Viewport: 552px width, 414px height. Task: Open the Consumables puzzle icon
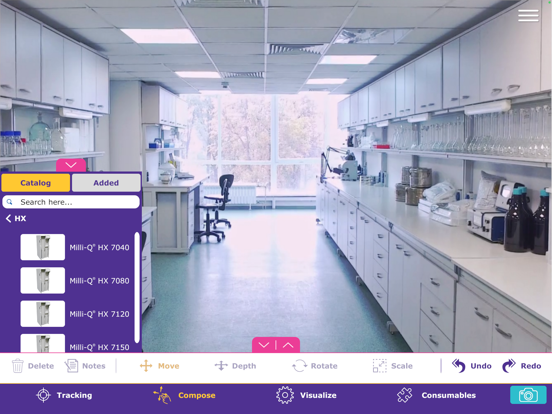[x=405, y=395]
